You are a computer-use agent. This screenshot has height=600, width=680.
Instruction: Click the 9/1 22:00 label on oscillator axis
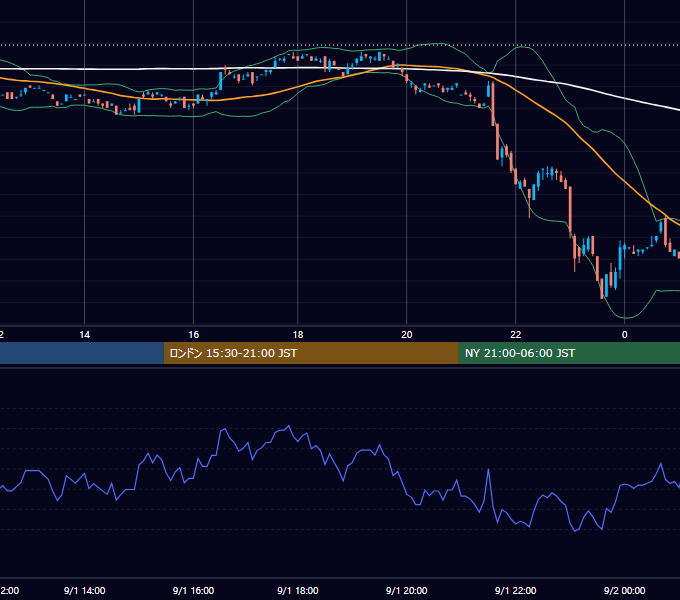pyautogui.click(x=516, y=591)
